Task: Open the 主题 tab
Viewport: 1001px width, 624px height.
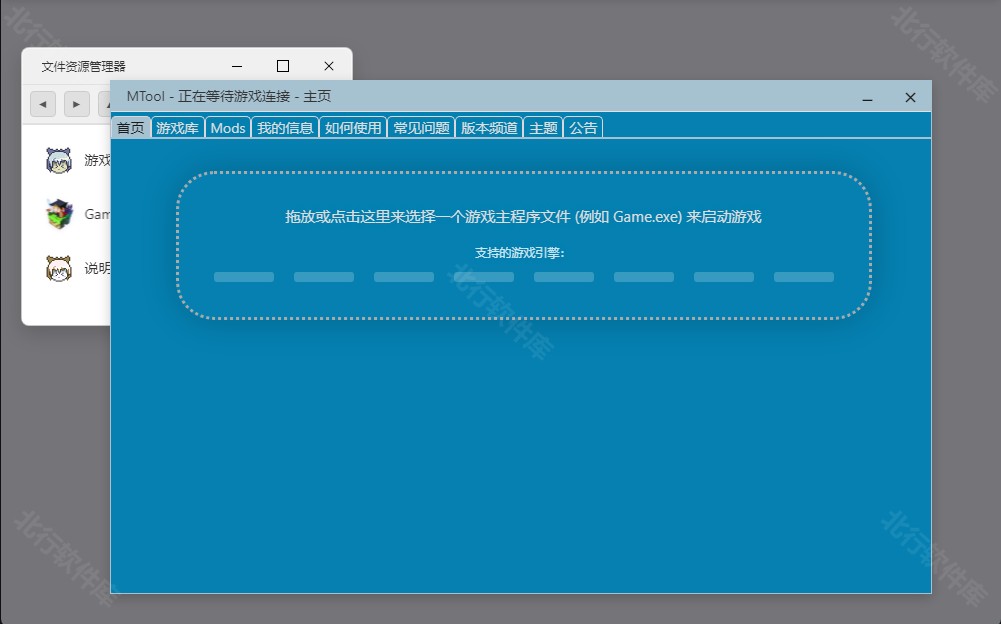Action: tap(543, 128)
